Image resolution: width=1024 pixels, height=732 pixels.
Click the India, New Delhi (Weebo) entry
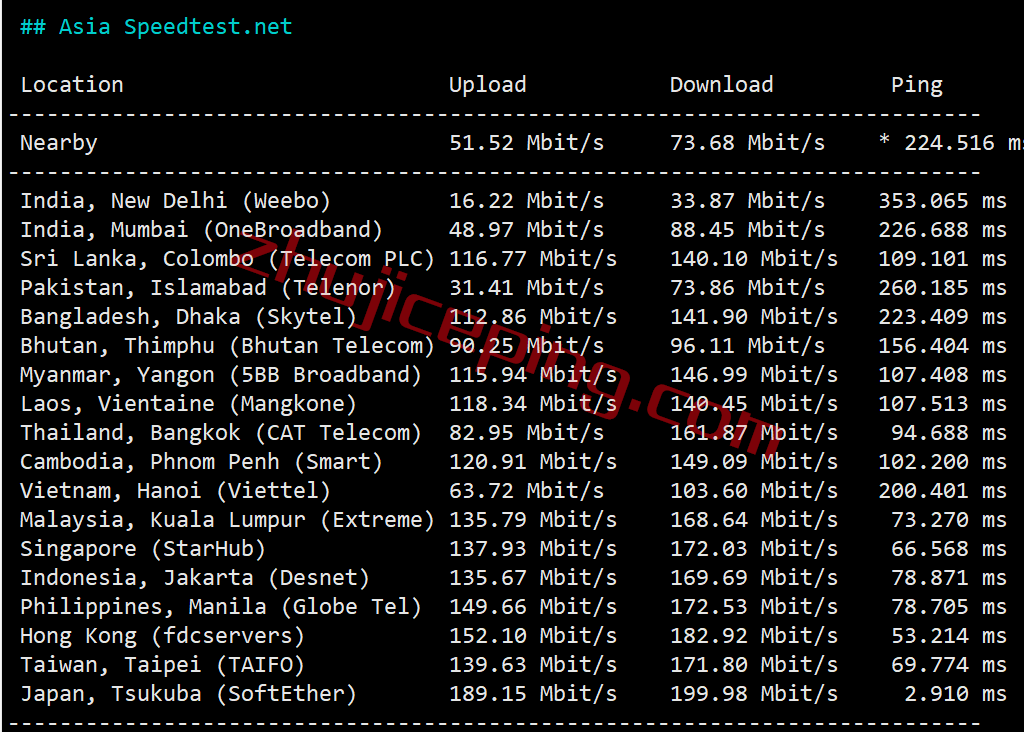click(175, 200)
